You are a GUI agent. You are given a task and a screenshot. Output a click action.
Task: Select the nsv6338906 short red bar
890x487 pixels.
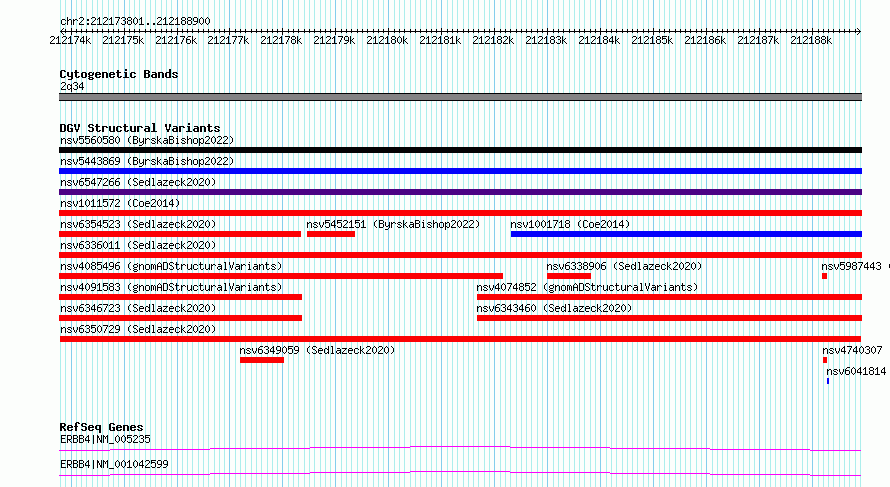click(569, 276)
